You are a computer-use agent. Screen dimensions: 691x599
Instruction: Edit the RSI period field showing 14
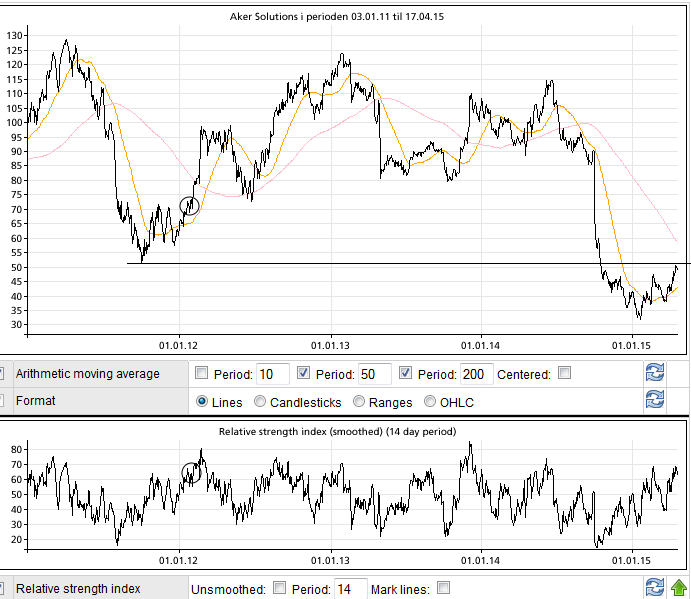click(349, 589)
